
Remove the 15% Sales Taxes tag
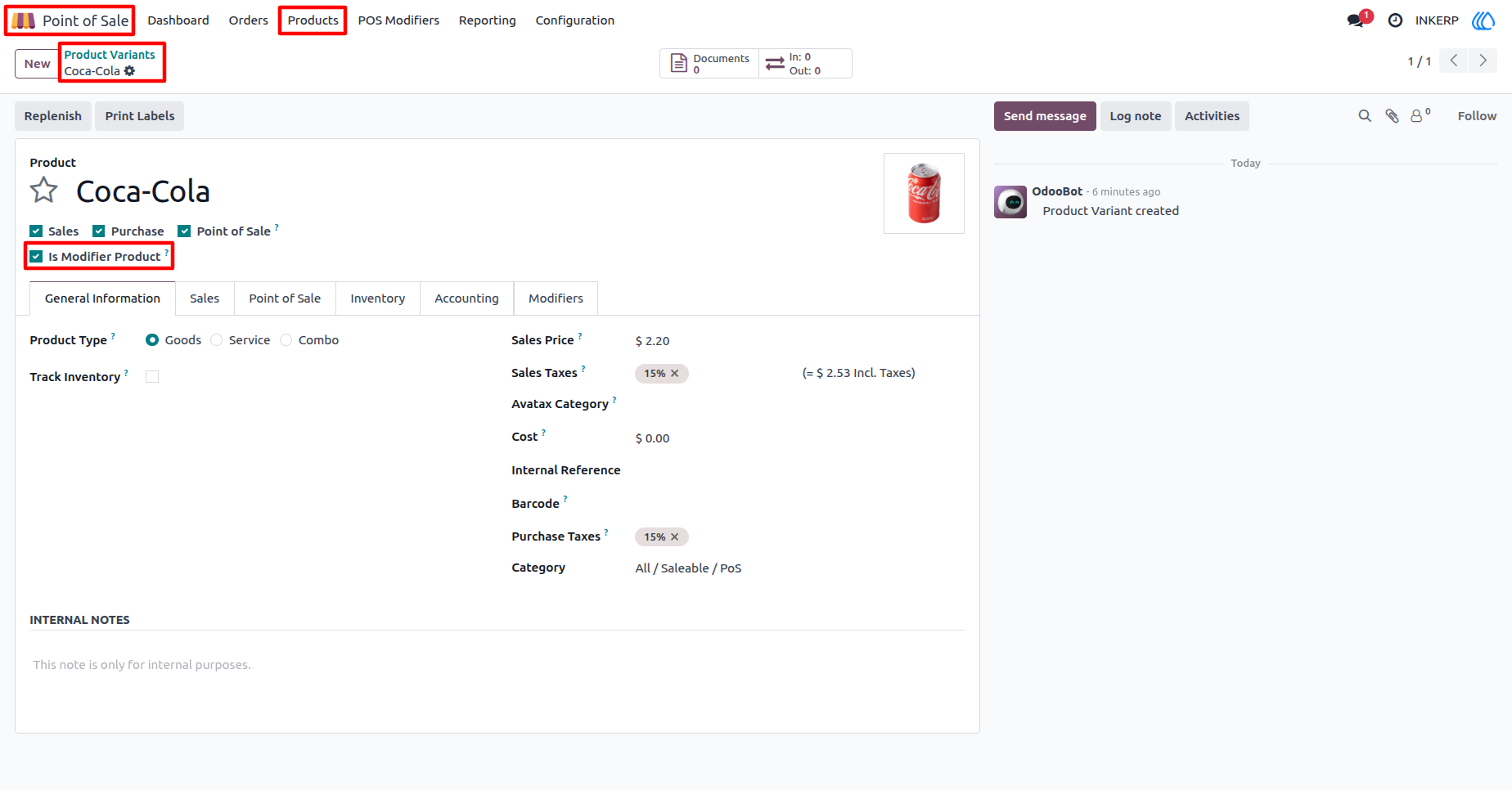tap(675, 374)
